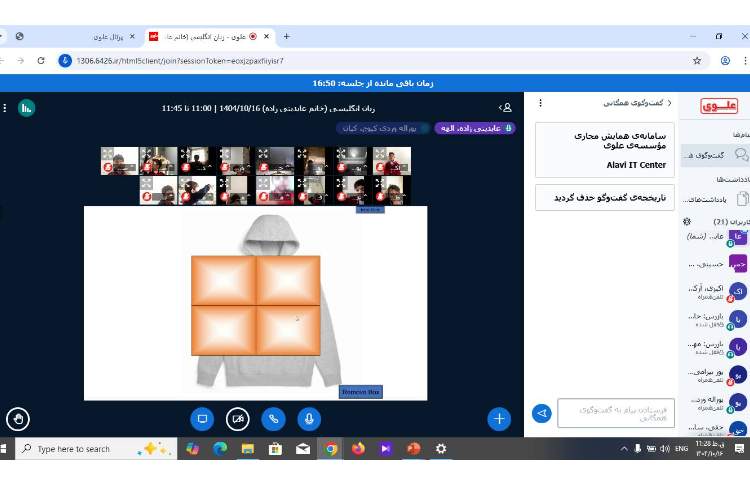Open webcam of boy in red shirt

391,161
